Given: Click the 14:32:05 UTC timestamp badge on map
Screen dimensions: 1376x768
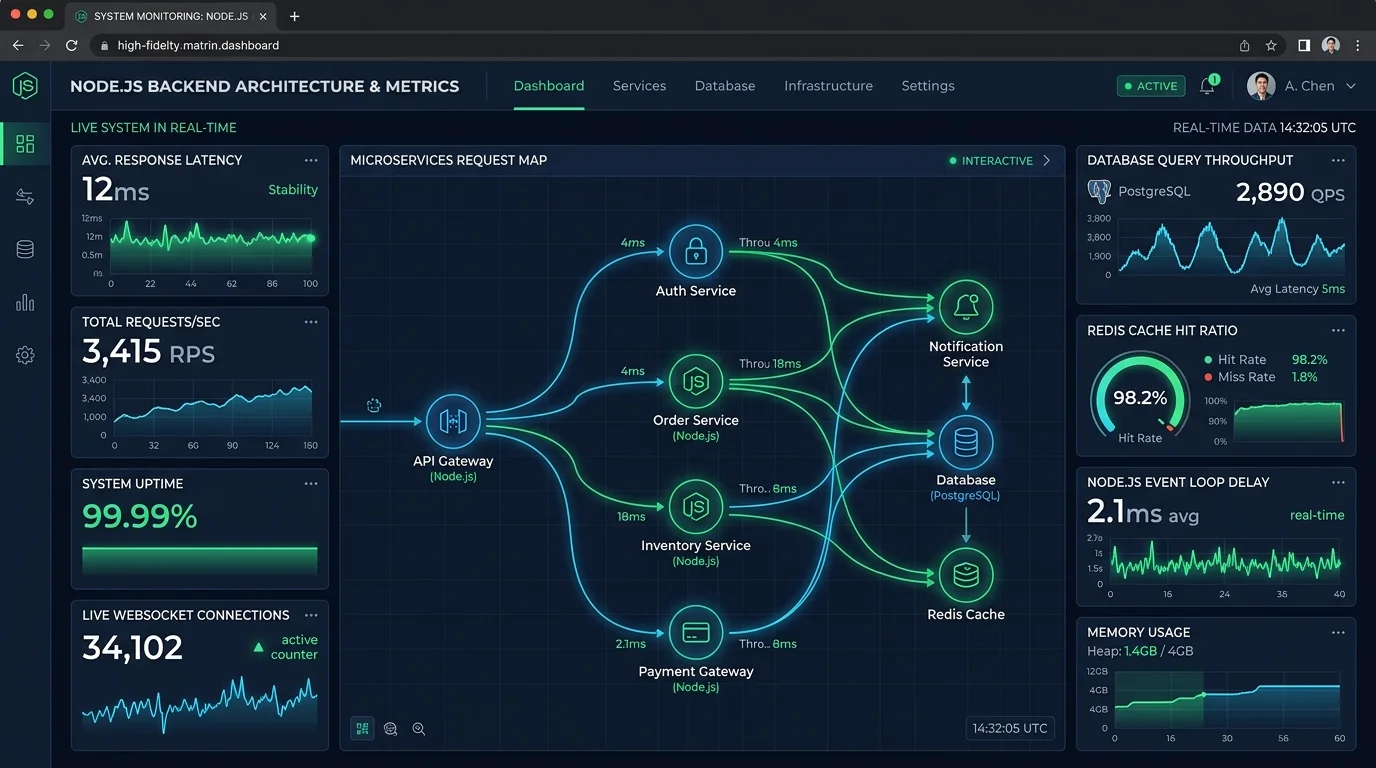Looking at the screenshot, I should (1010, 728).
